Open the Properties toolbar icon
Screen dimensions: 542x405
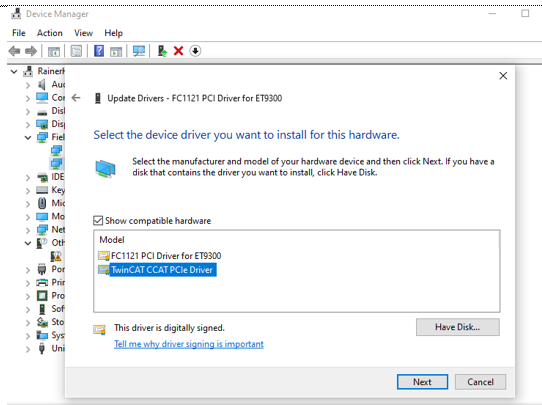coord(76,51)
